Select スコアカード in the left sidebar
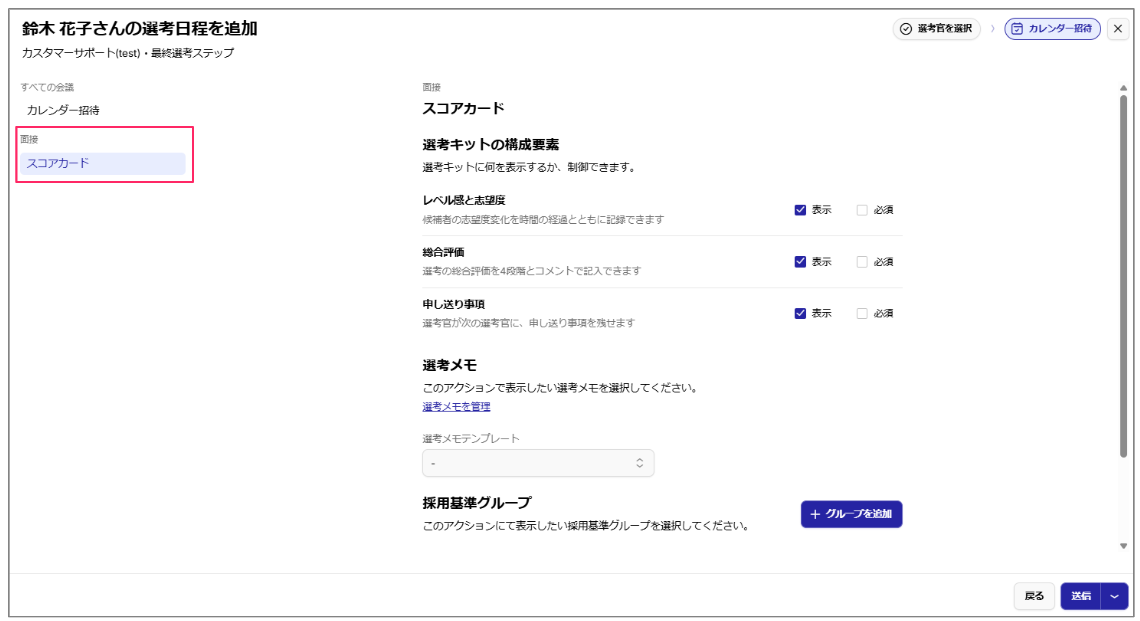This screenshot has height=621, width=1140. pyautogui.click(x=103, y=164)
